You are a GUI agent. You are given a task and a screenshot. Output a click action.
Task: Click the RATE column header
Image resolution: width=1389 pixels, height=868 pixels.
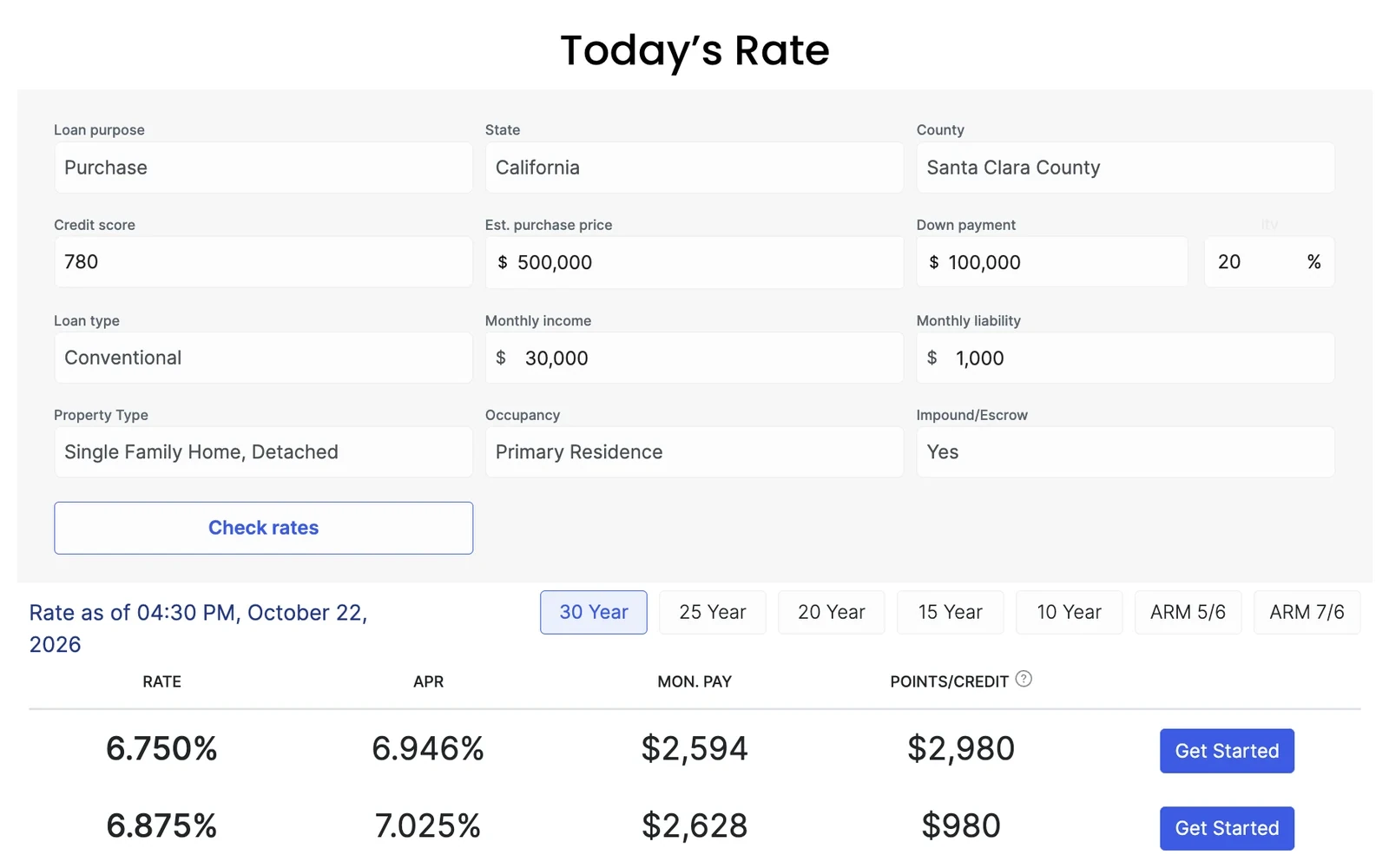point(161,681)
